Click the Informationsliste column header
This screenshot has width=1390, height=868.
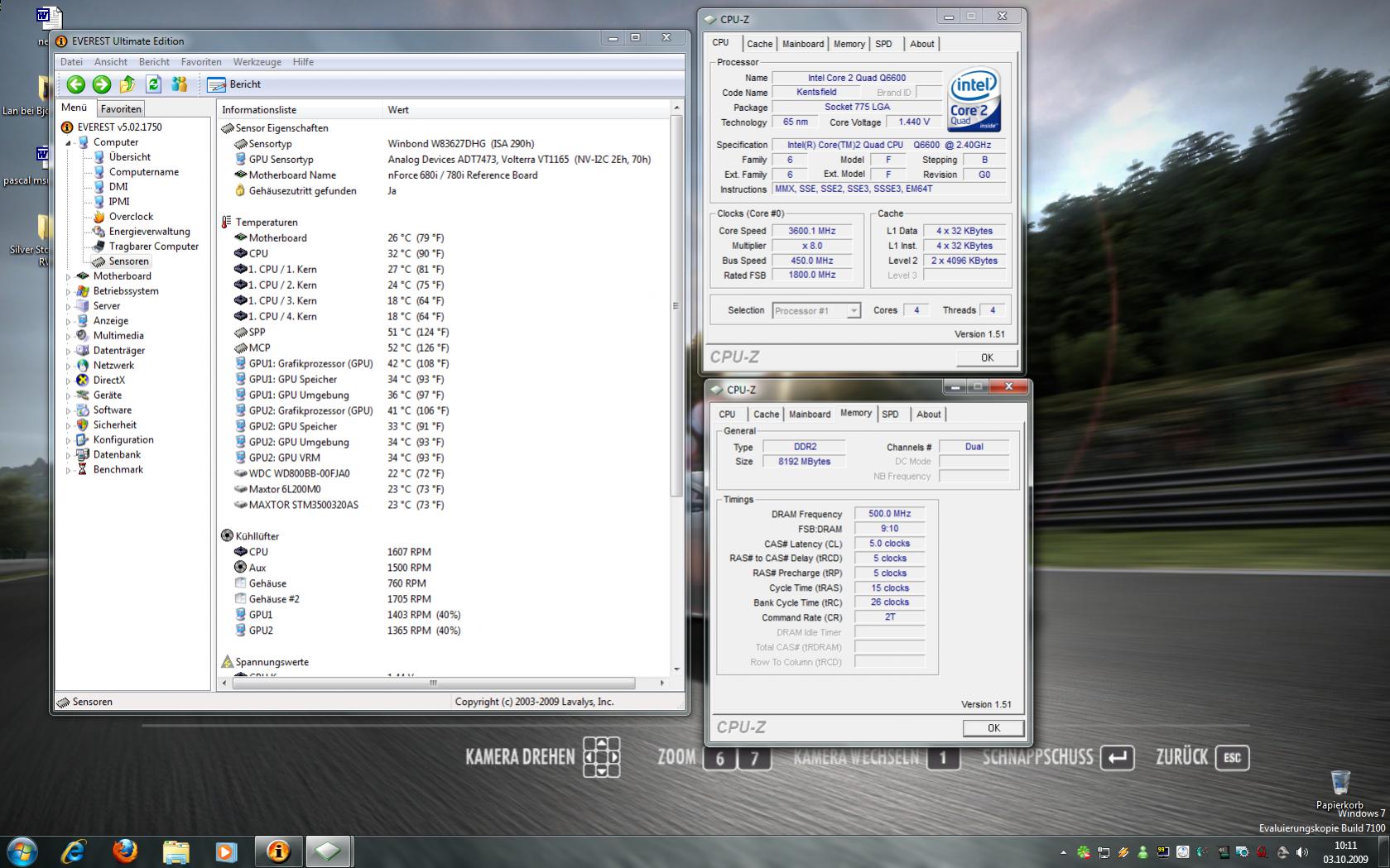pos(301,109)
